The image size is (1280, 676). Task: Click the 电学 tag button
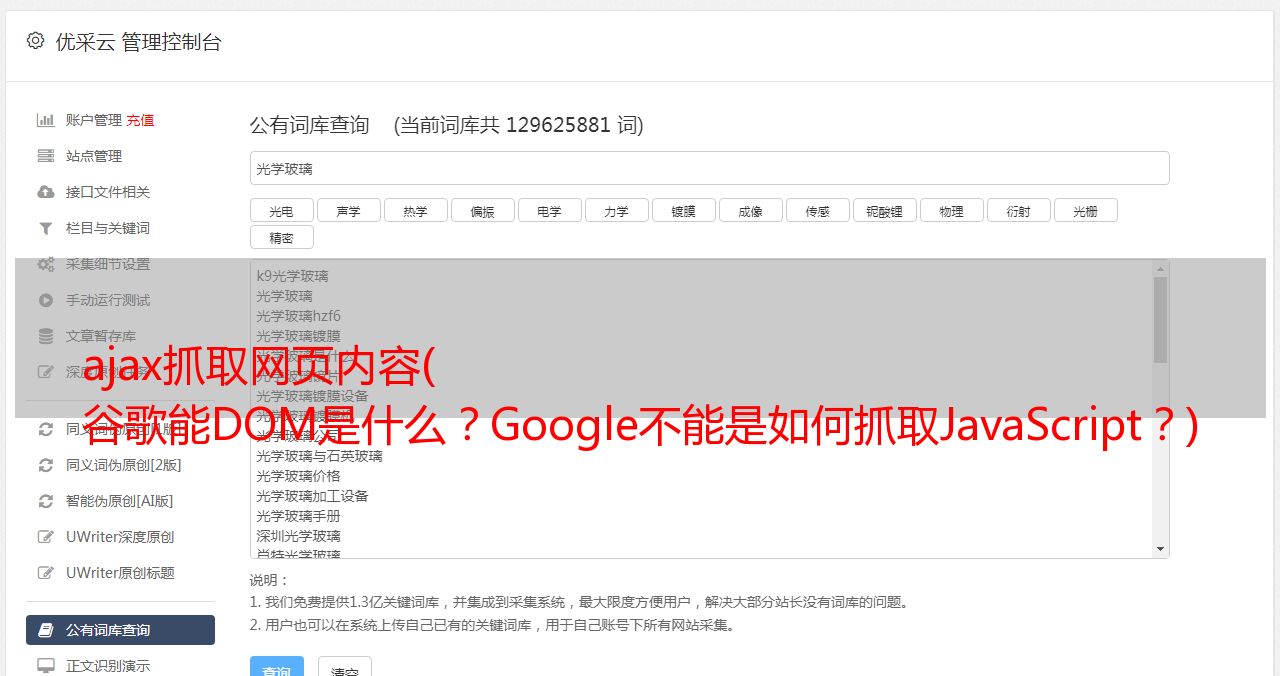549,210
